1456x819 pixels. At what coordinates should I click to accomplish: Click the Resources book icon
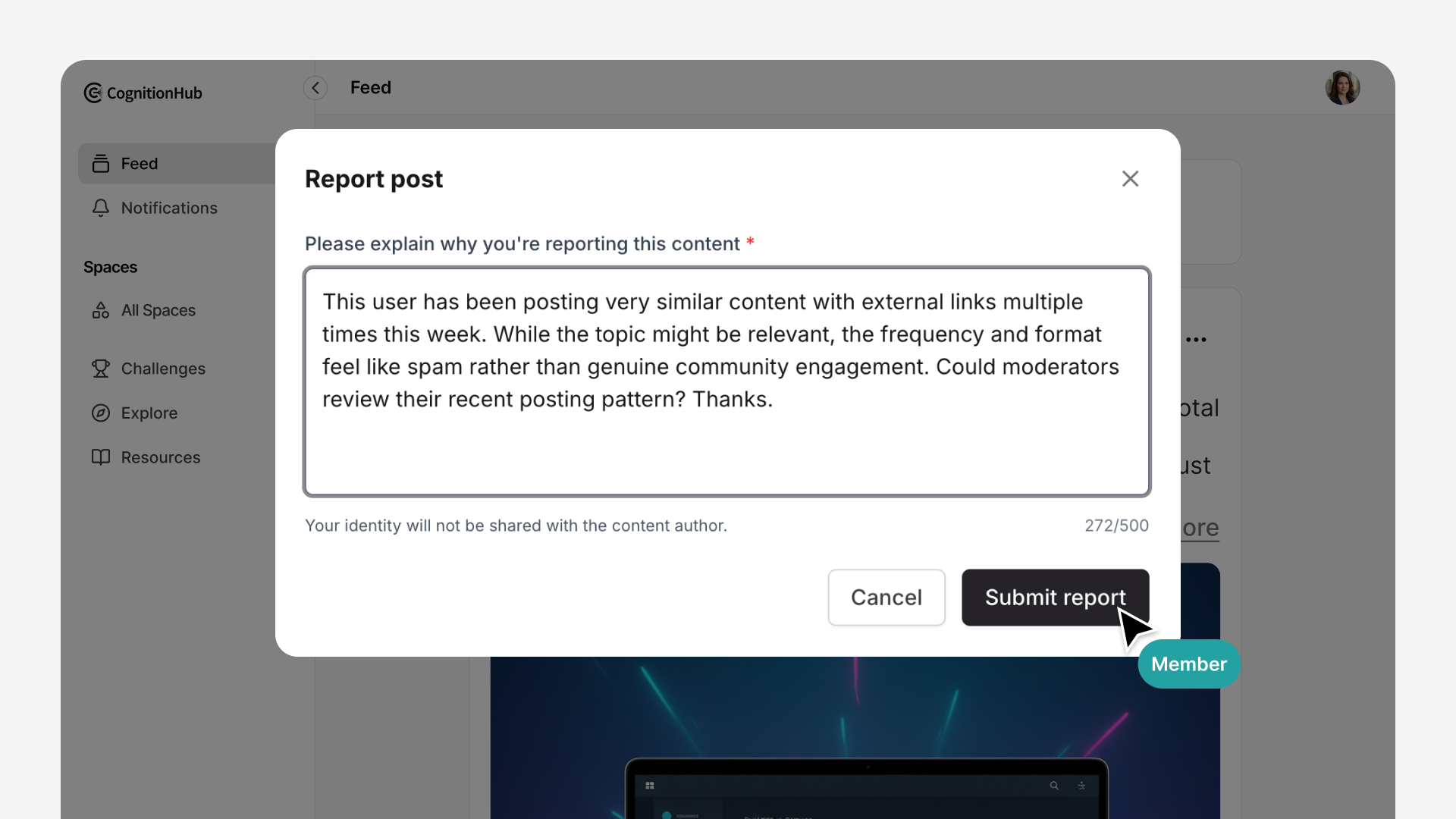[101, 457]
